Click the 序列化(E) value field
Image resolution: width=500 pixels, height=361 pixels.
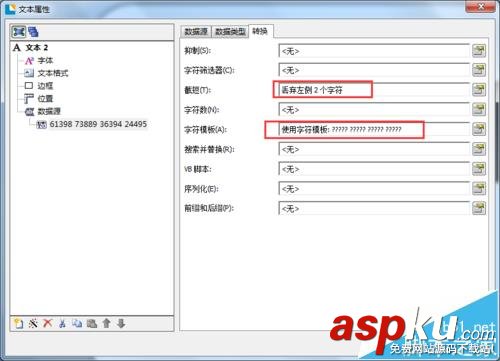point(374,189)
